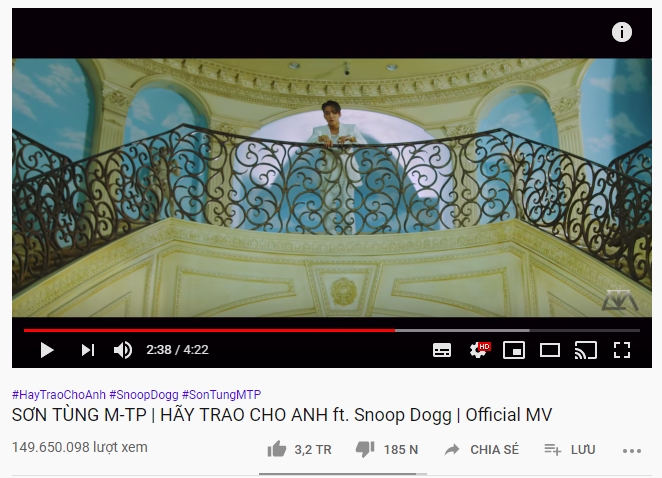Open the HD settings gear menu
Screen dimensions: 662x478
point(479,350)
